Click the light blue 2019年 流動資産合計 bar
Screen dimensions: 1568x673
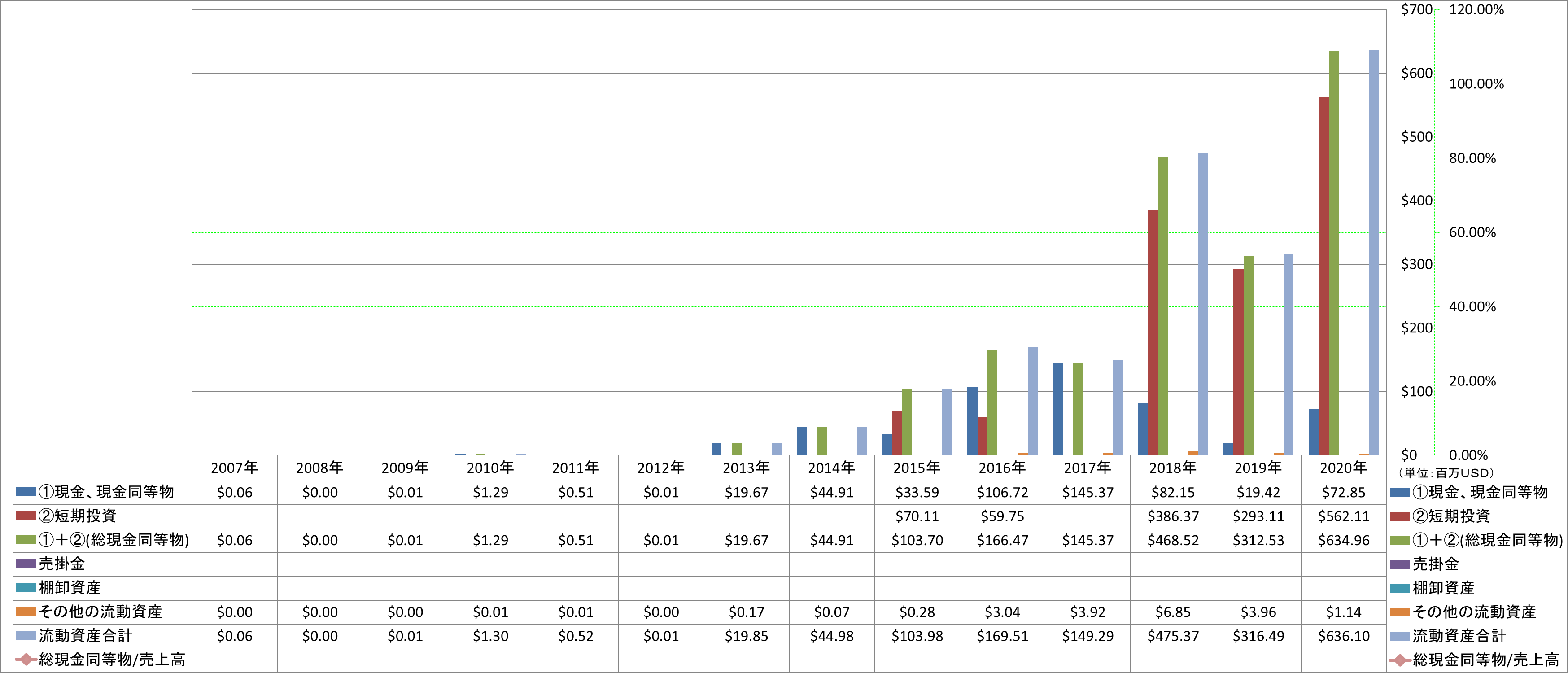(1288, 354)
